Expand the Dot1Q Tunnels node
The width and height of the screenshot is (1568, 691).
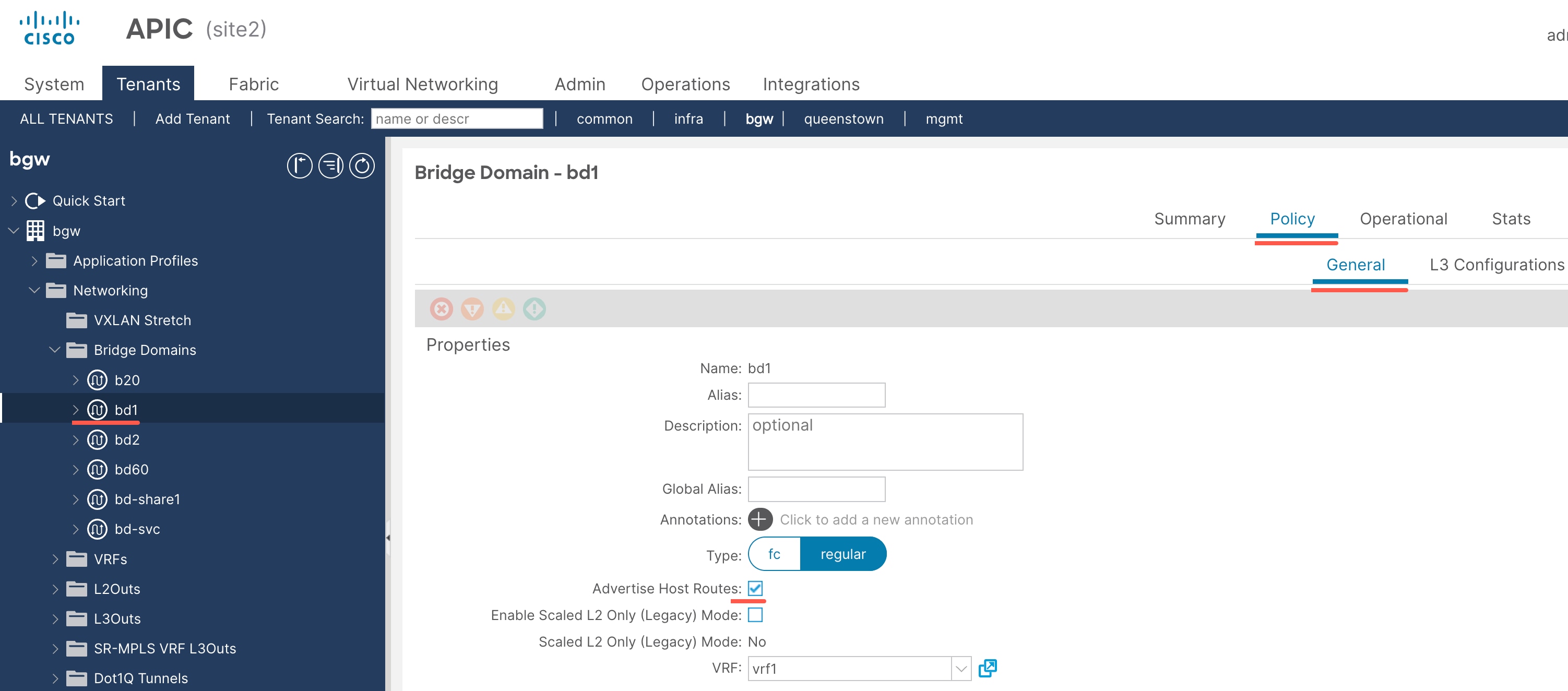coord(55,678)
